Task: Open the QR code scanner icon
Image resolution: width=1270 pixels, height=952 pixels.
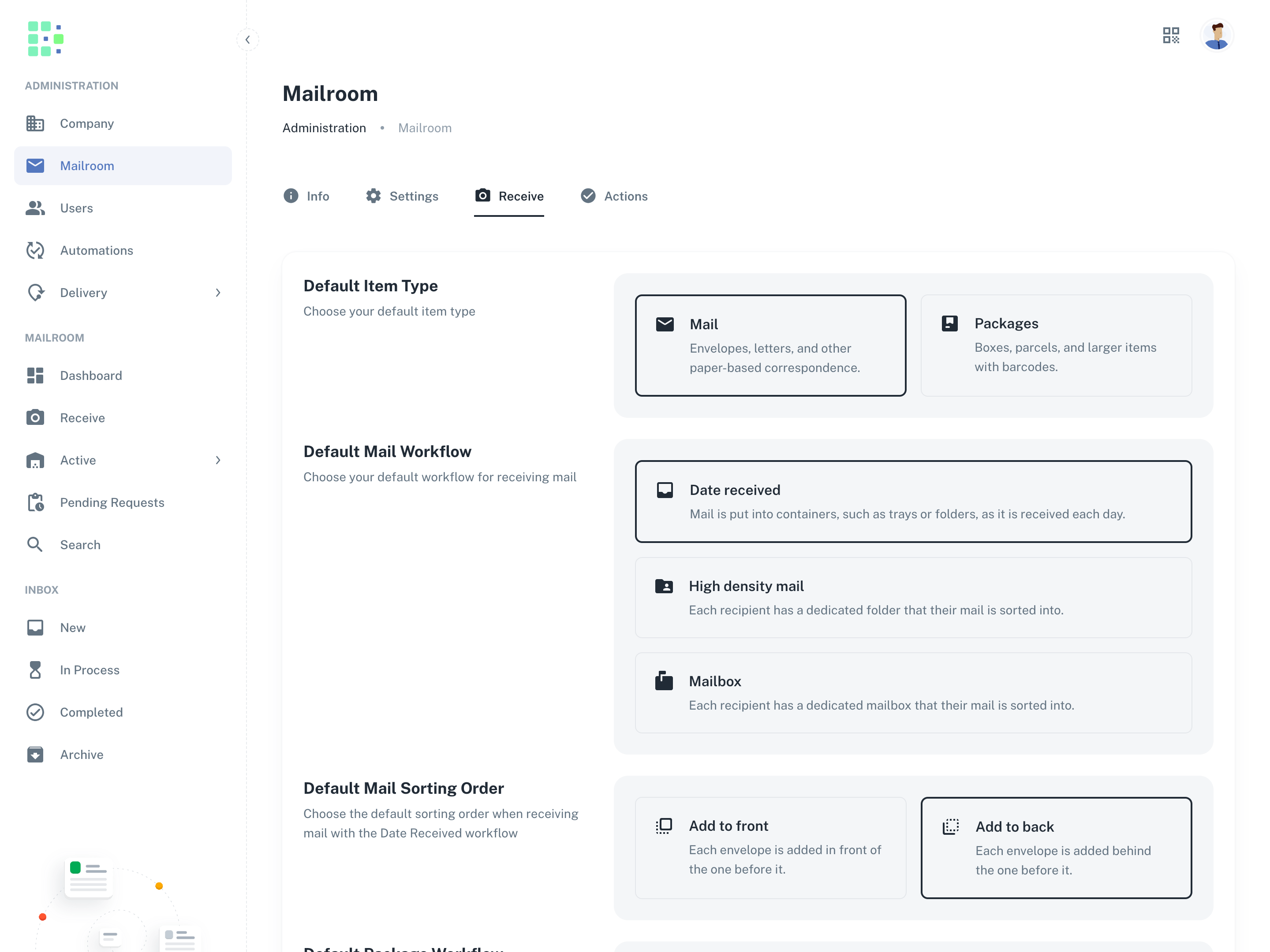Action: 1171,36
